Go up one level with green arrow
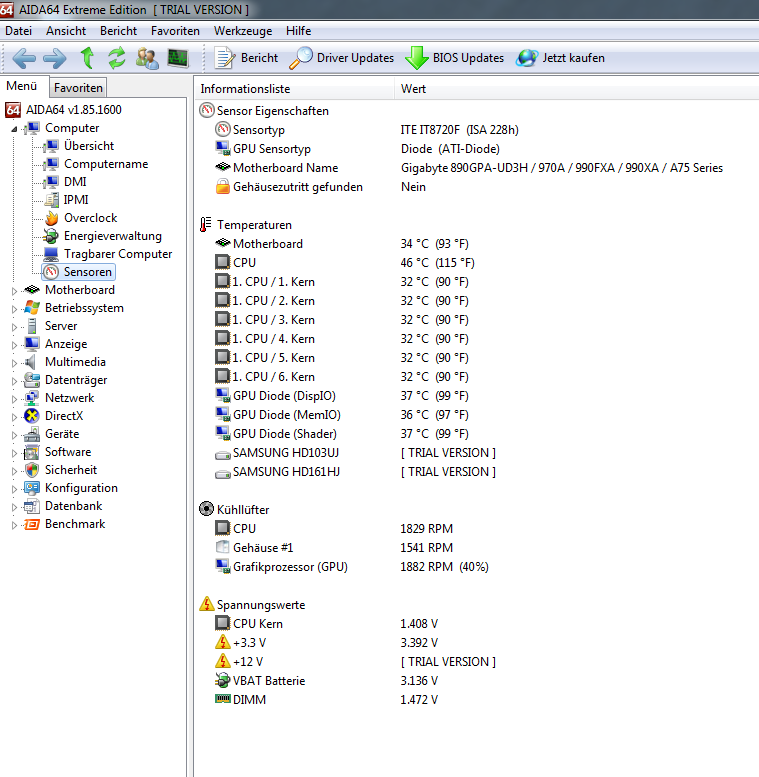 pos(88,58)
